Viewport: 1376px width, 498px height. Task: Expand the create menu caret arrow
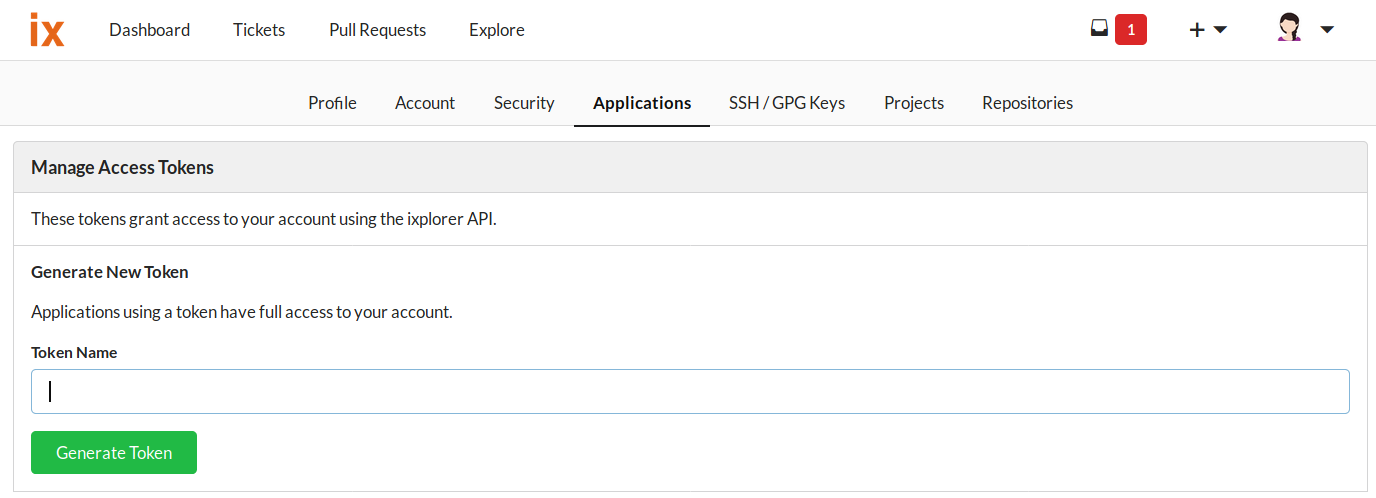(x=1220, y=30)
